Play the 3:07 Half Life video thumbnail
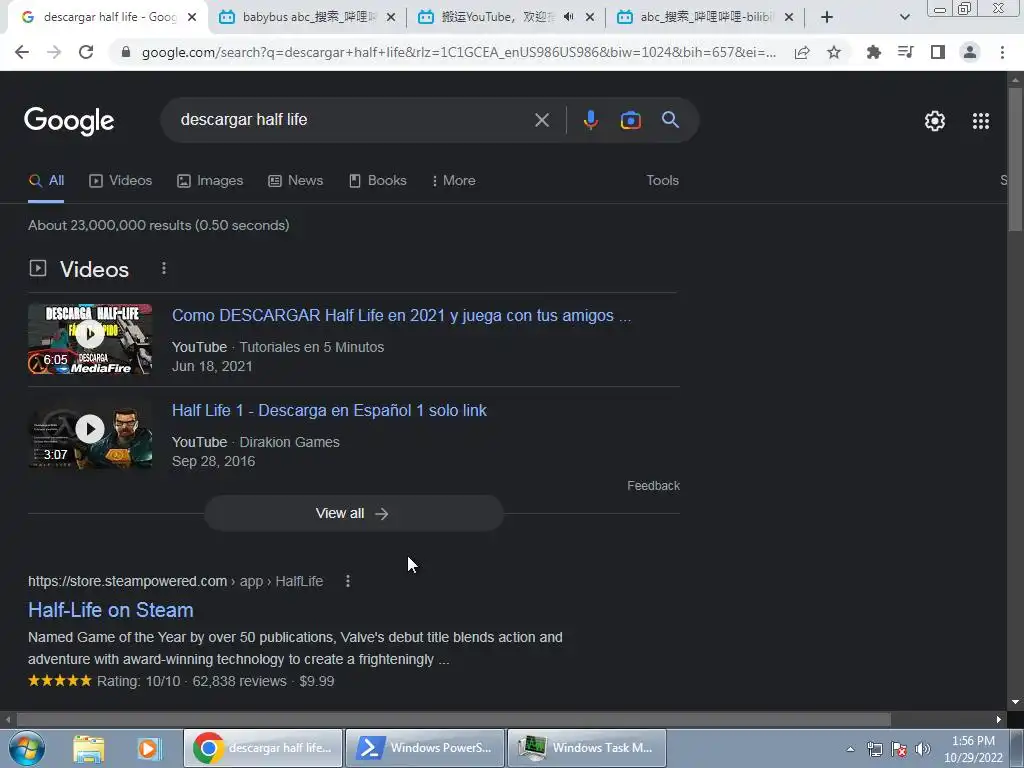Viewport: 1024px width, 768px height. [x=90, y=434]
